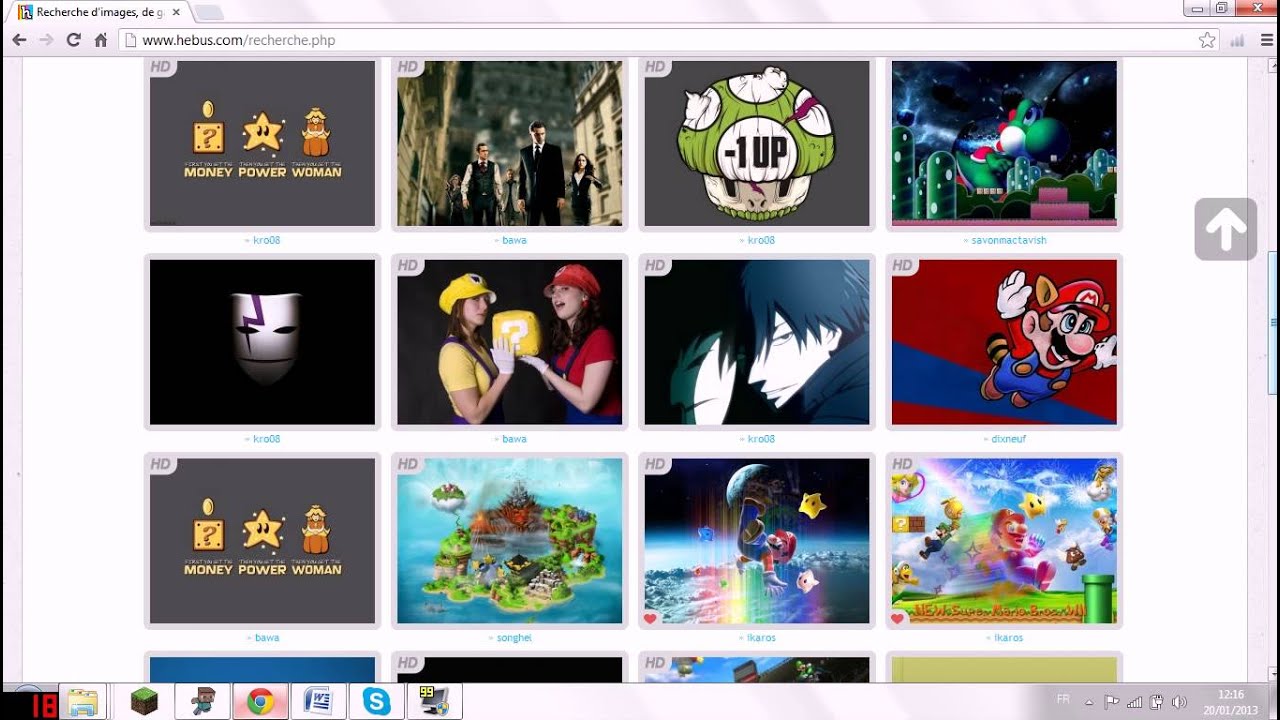Viewport: 1280px width, 720px height.
Task: Open the Minecraft Steve character taskbar icon
Action: pyautogui.click(x=203, y=702)
